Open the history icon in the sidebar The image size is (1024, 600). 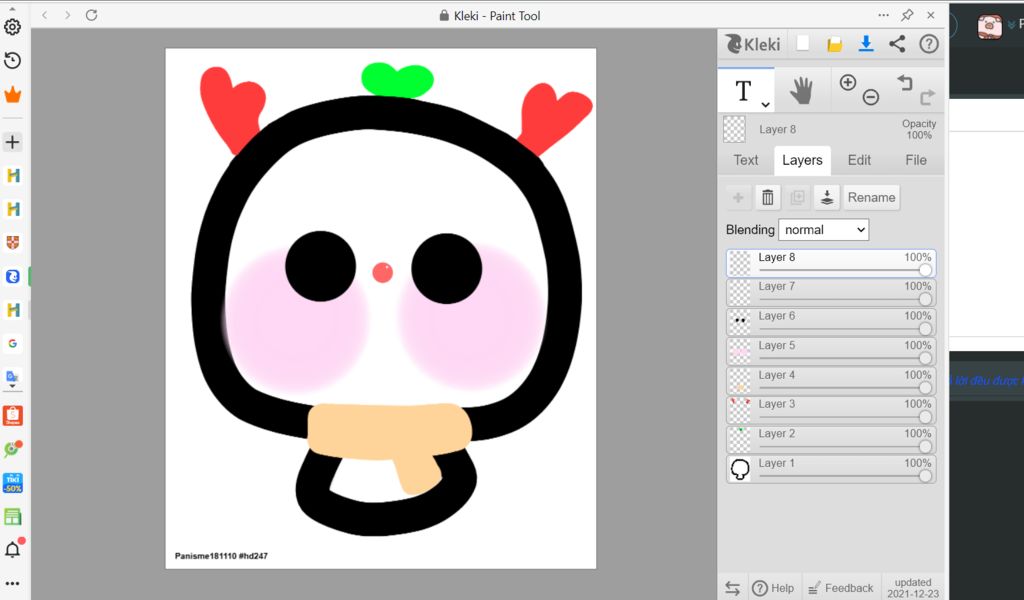point(12,61)
